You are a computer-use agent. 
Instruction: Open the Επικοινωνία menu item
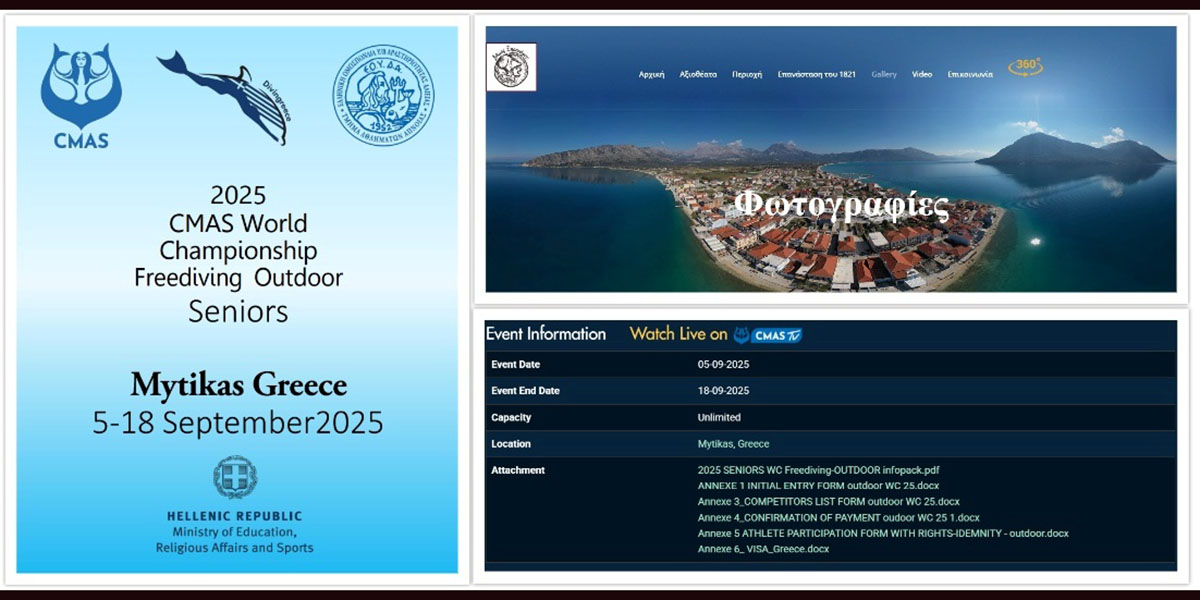point(970,75)
